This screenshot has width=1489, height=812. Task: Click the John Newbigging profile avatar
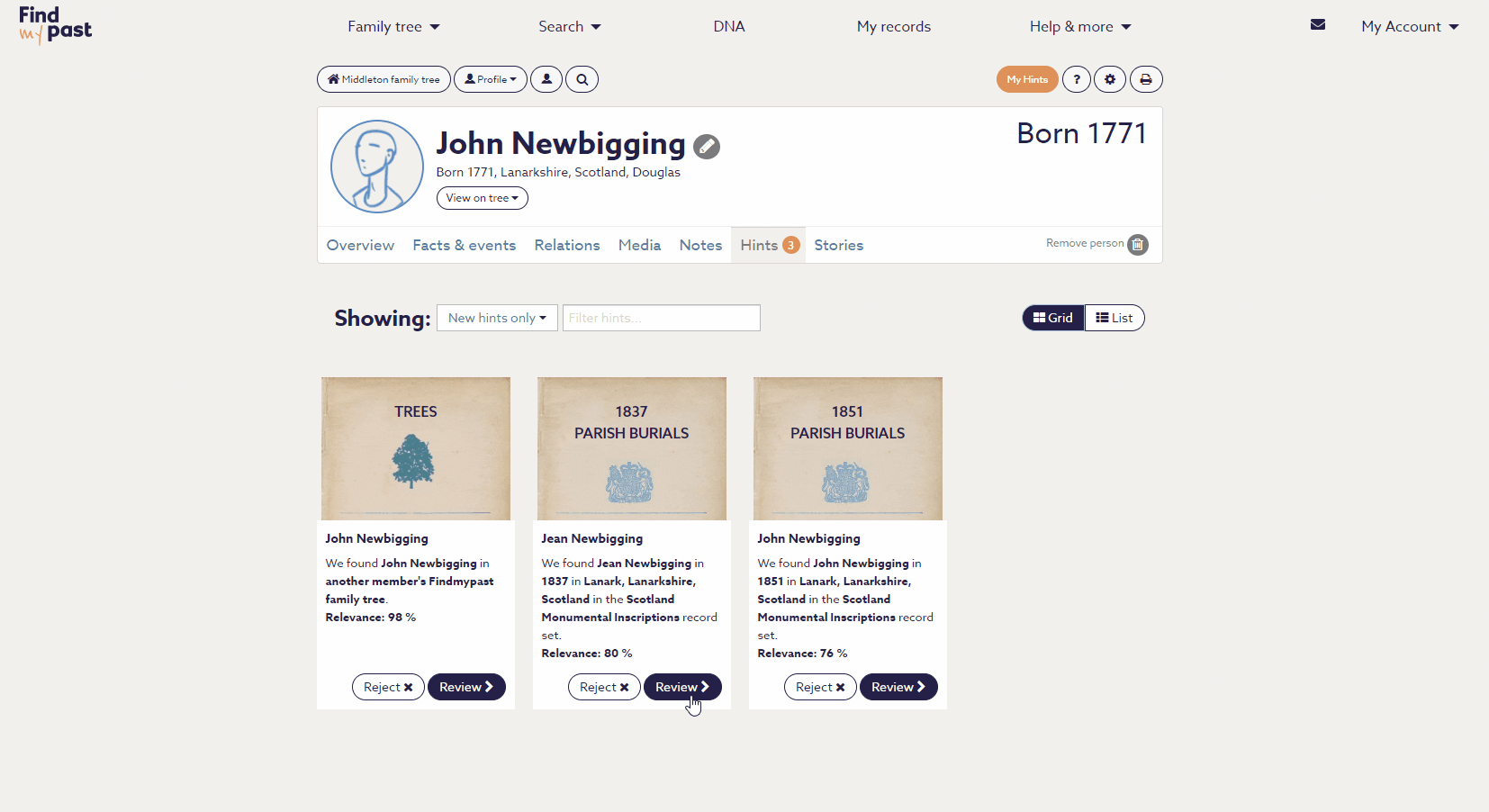pos(377,167)
